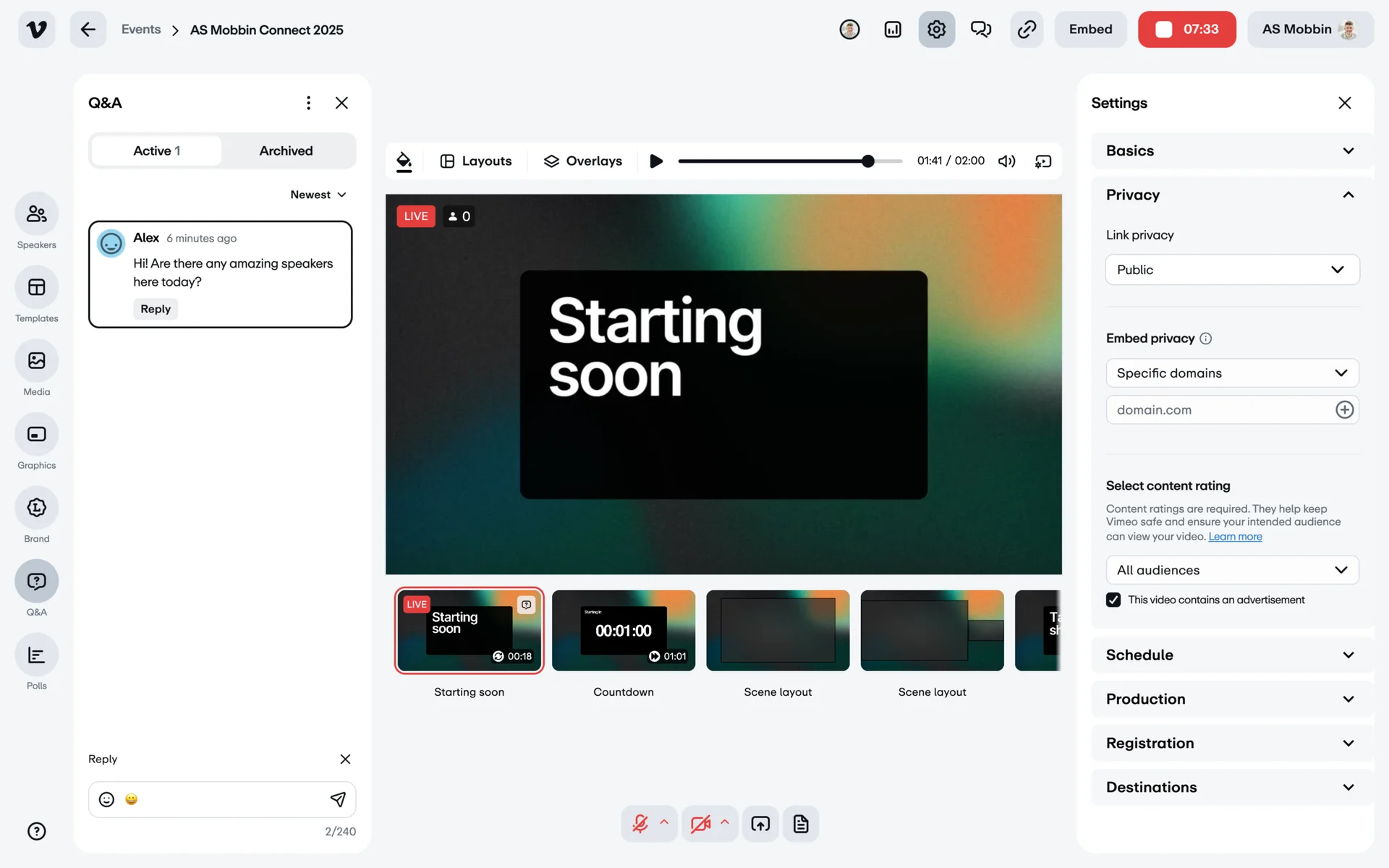This screenshot has height=868, width=1389.
Task: Turn on the camera
Action: point(700,824)
